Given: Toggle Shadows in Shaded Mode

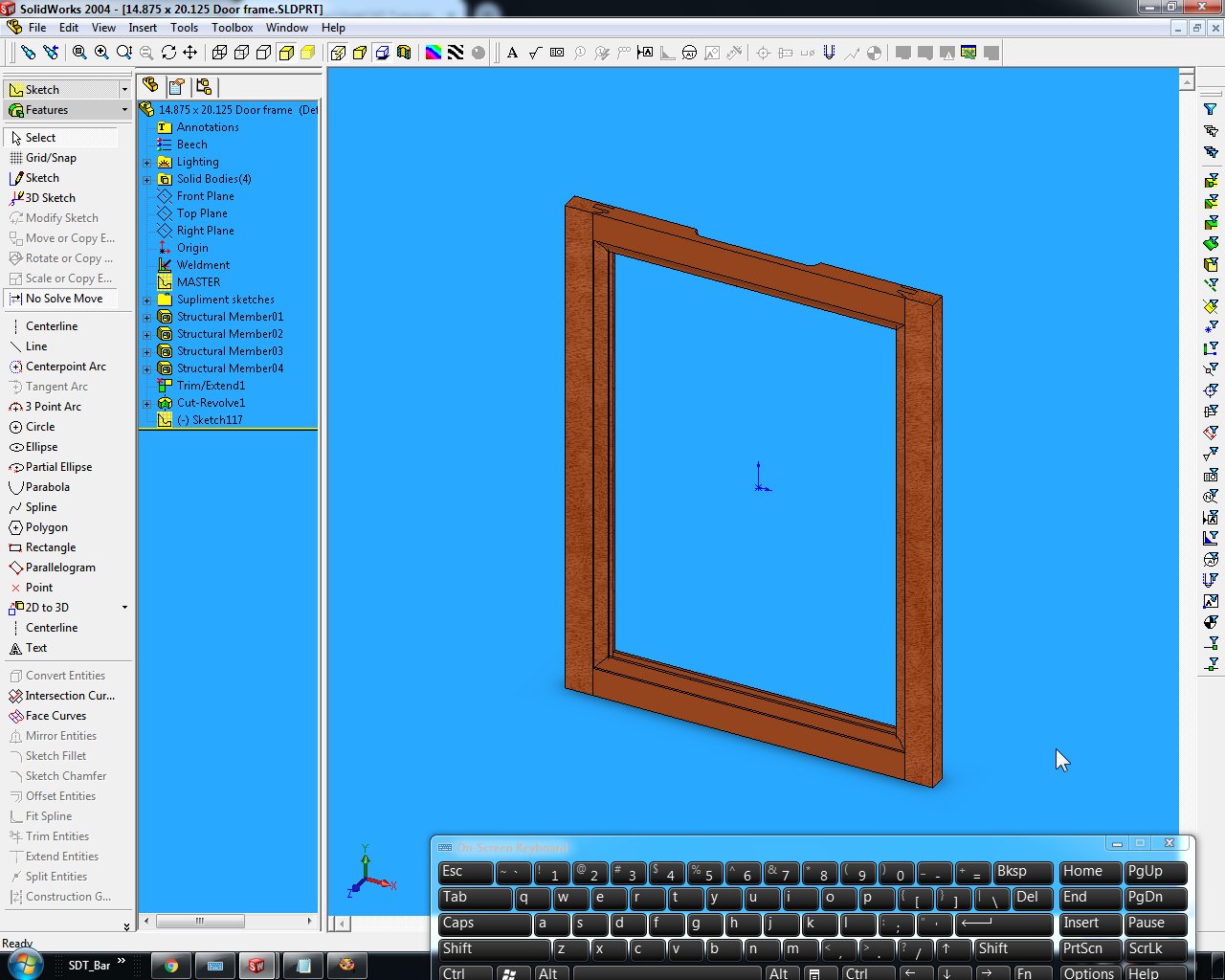Looking at the screenshot, I should click(382, 53).
